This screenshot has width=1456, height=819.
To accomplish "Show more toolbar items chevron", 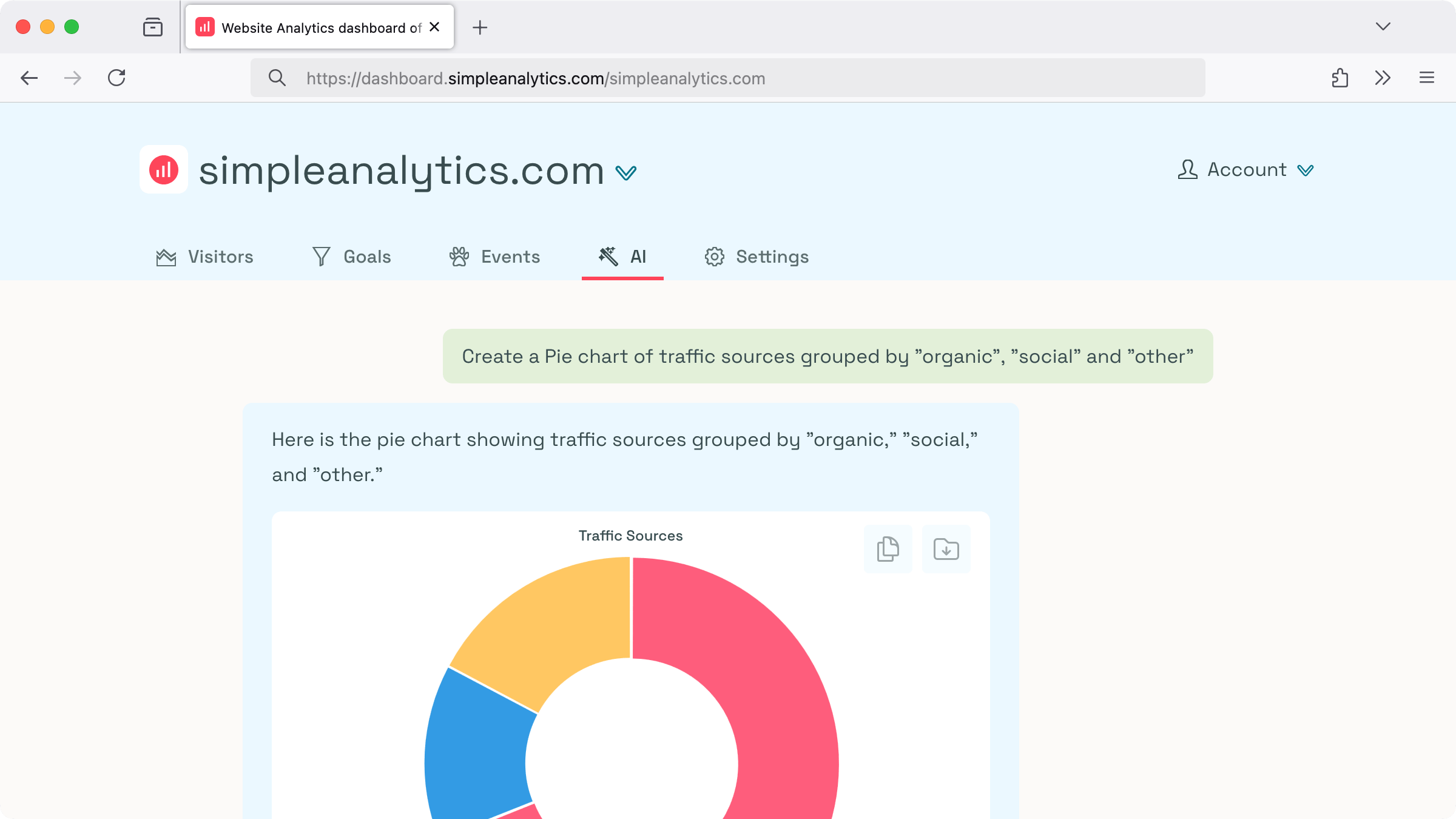I will point(1383,78).
